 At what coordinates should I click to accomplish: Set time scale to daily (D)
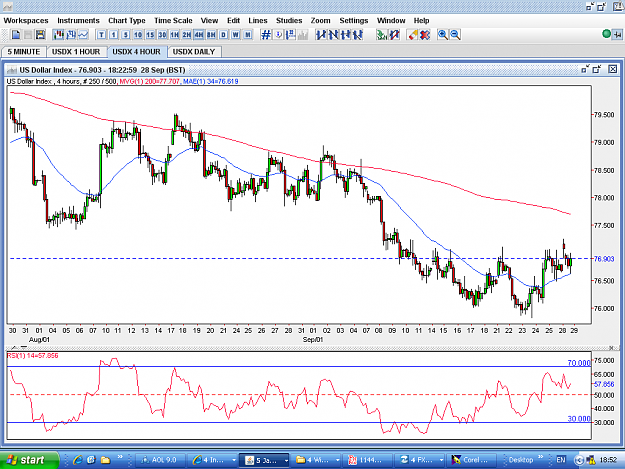223,35
